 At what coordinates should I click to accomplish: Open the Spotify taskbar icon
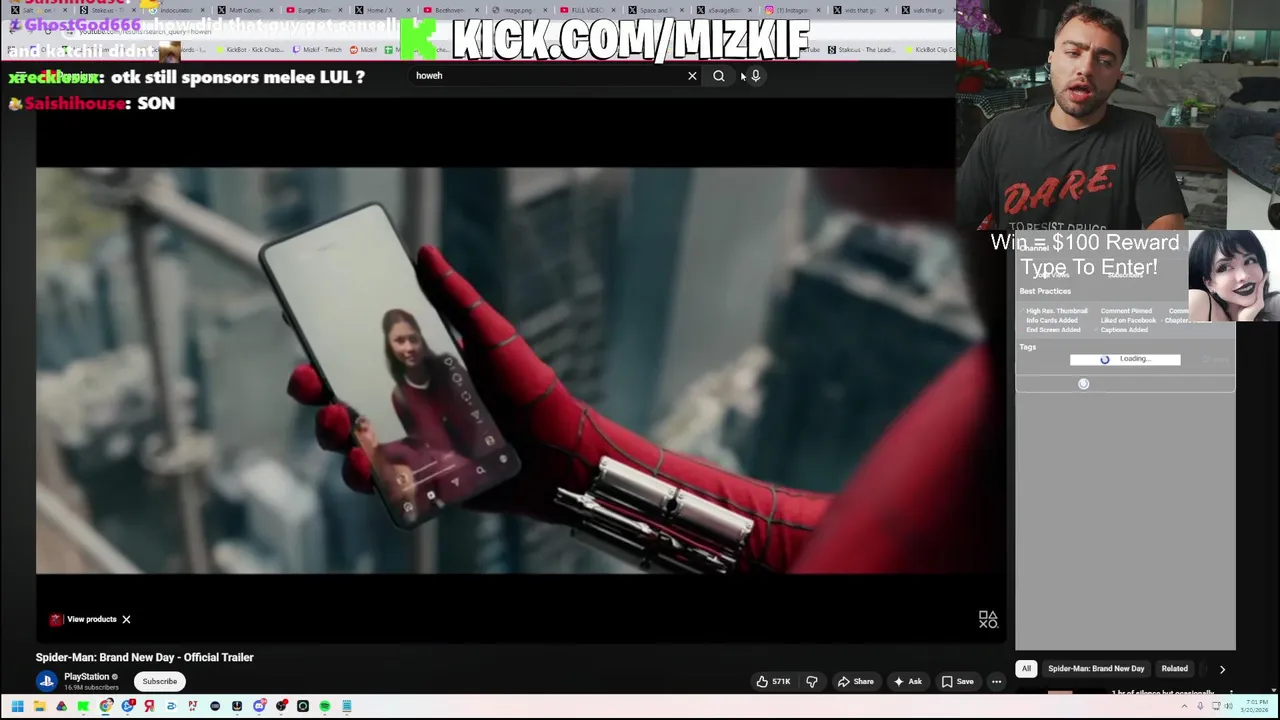tap(325, 707)
